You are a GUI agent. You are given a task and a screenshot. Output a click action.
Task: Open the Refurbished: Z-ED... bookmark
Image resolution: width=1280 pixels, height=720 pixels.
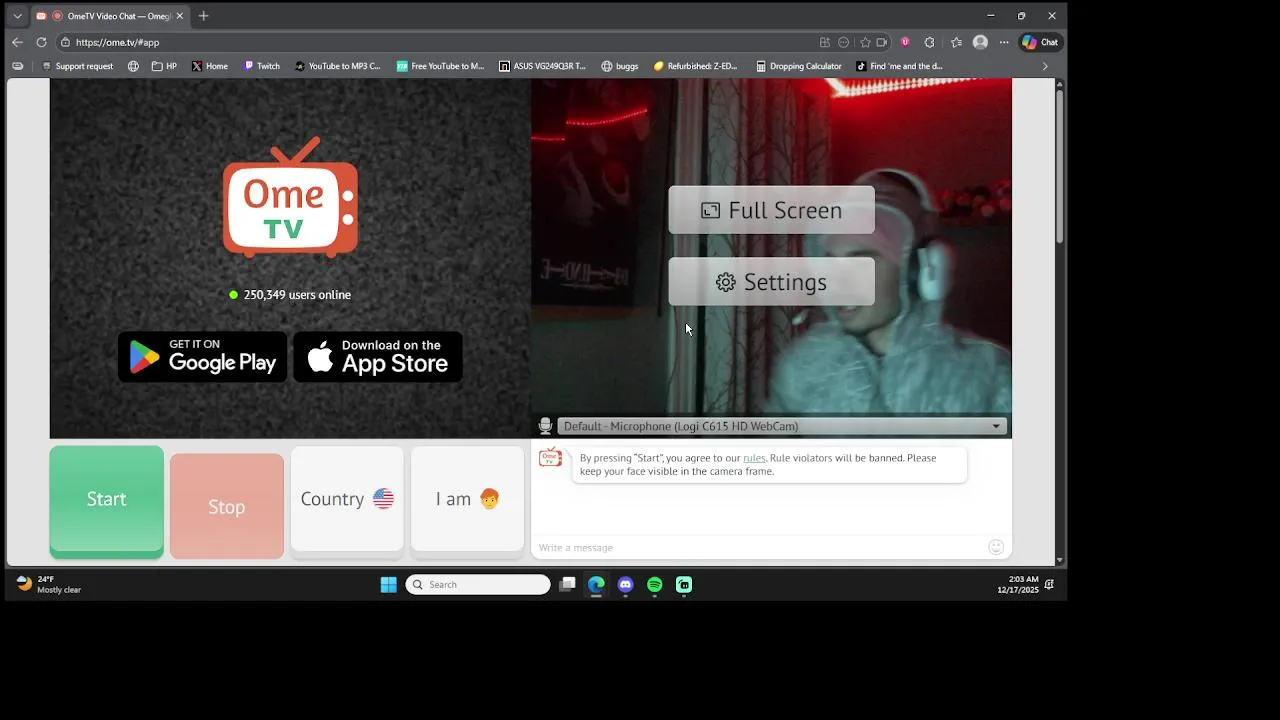(696, 66)
